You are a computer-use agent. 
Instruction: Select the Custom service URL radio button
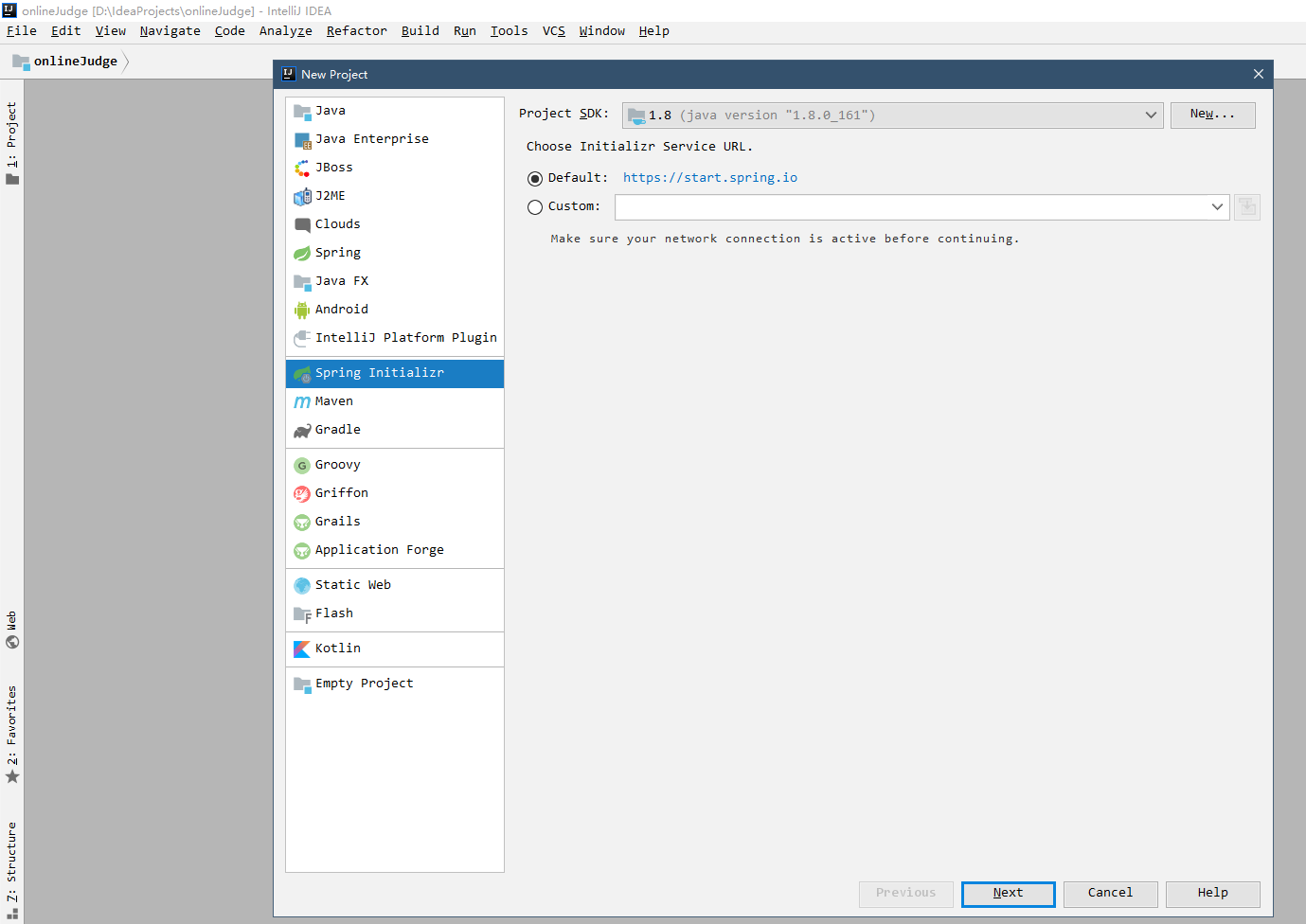[535, 207]
